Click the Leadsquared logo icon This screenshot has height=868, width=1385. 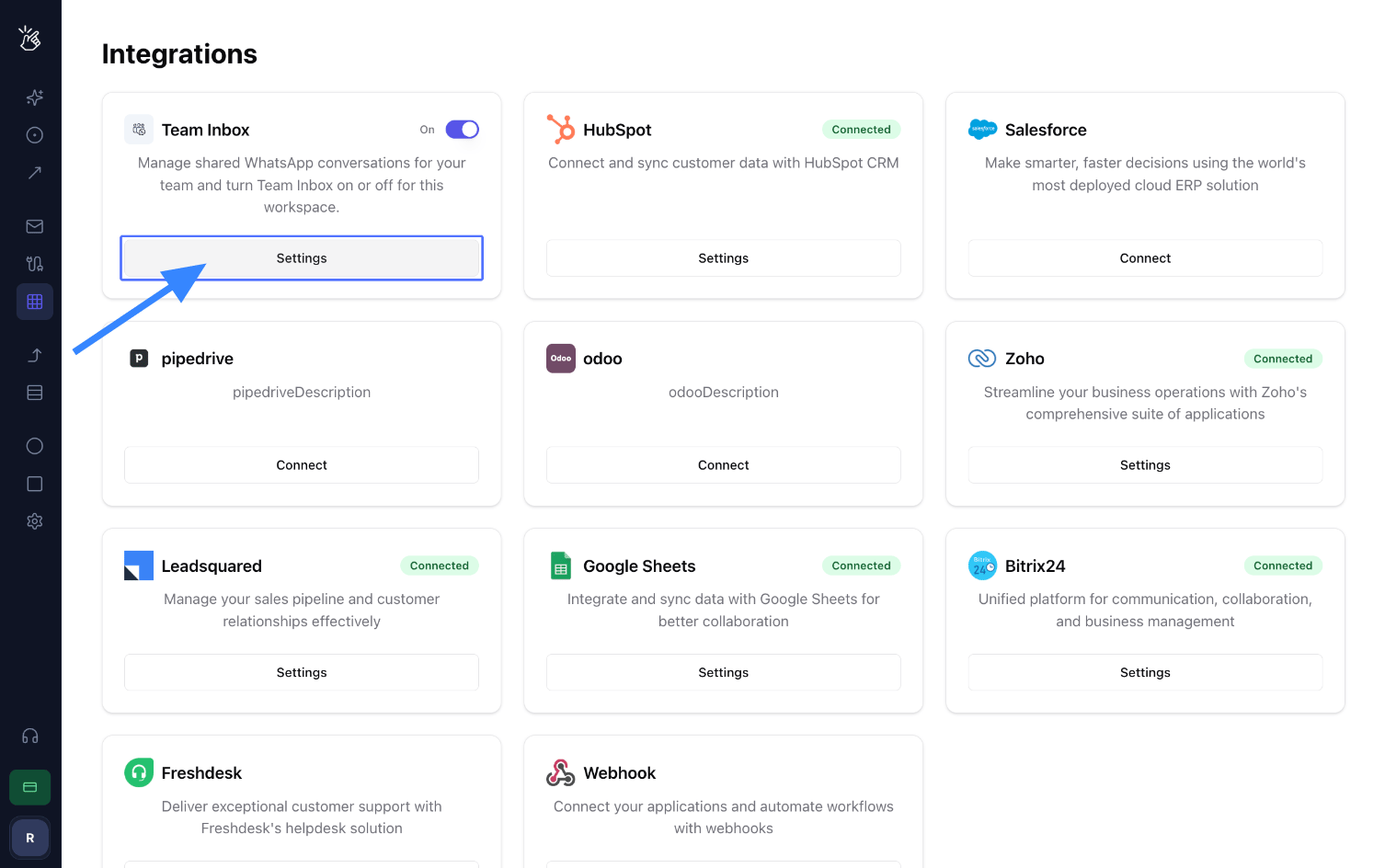pyautogui.click(x=139, y=565)
